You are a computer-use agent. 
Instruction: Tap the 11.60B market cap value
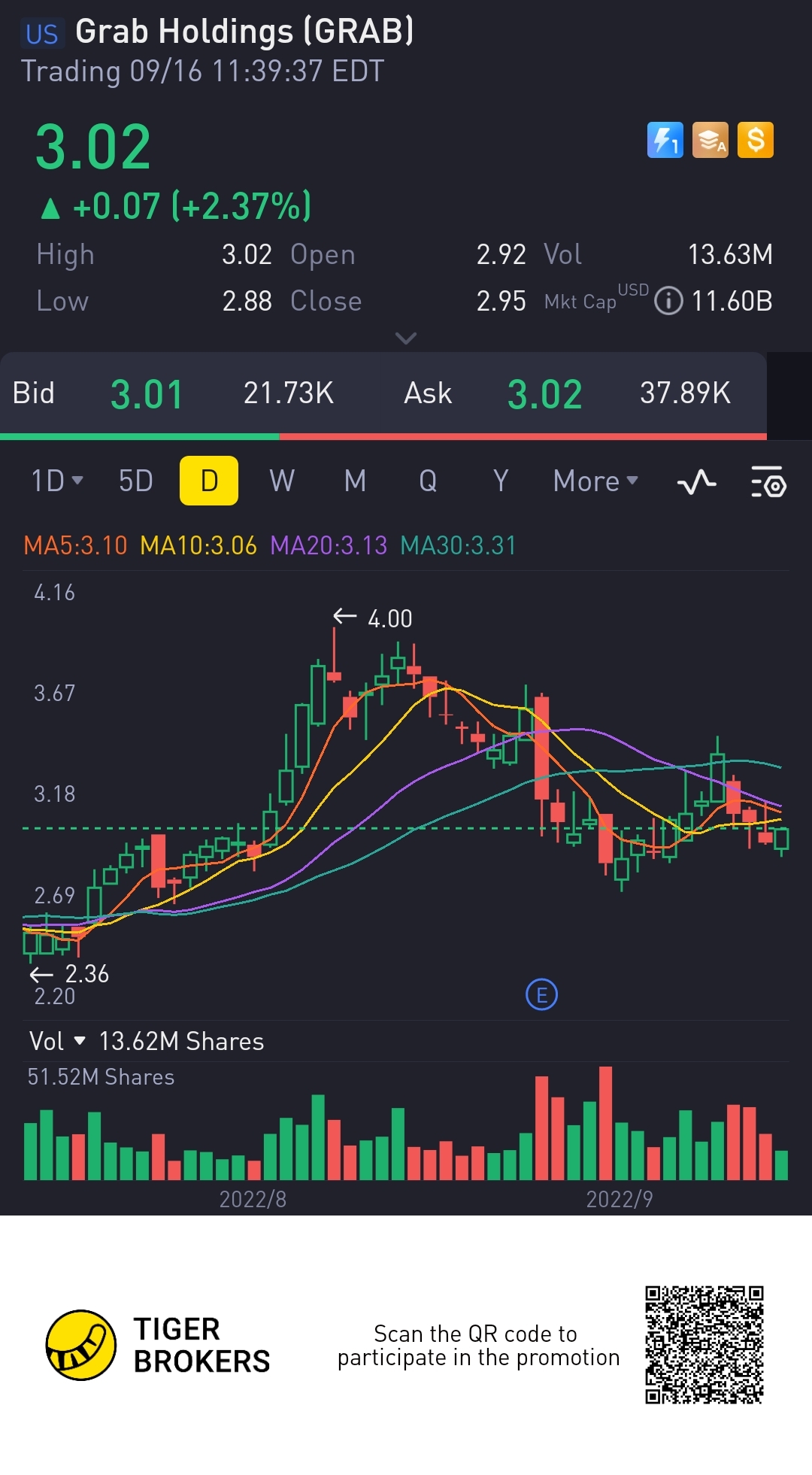coord(732,301)
